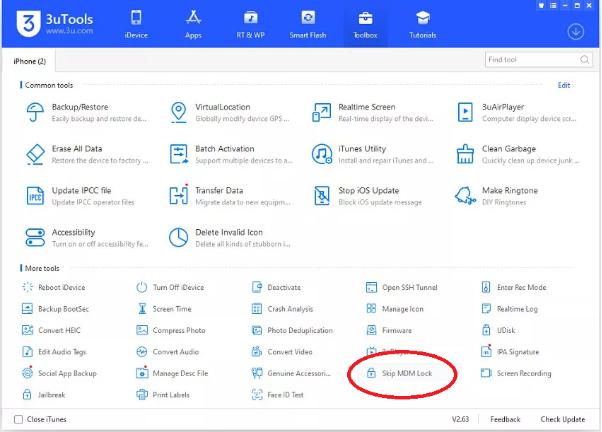Open Edit Audio Tags tool
Viewport: 602px width, 432px height.
tap(54, 352)
